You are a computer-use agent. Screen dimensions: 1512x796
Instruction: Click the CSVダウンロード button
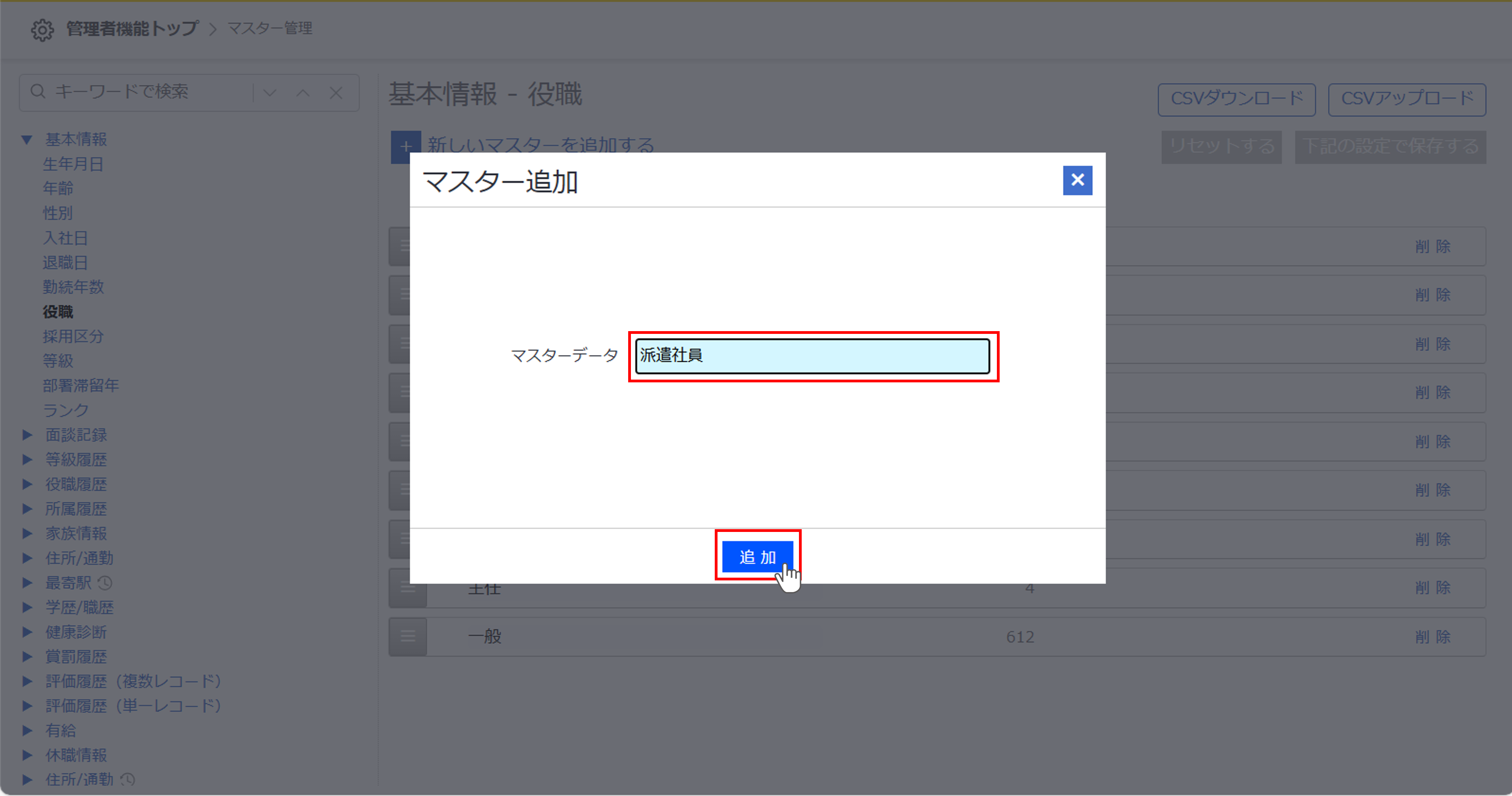point(1236,99)
